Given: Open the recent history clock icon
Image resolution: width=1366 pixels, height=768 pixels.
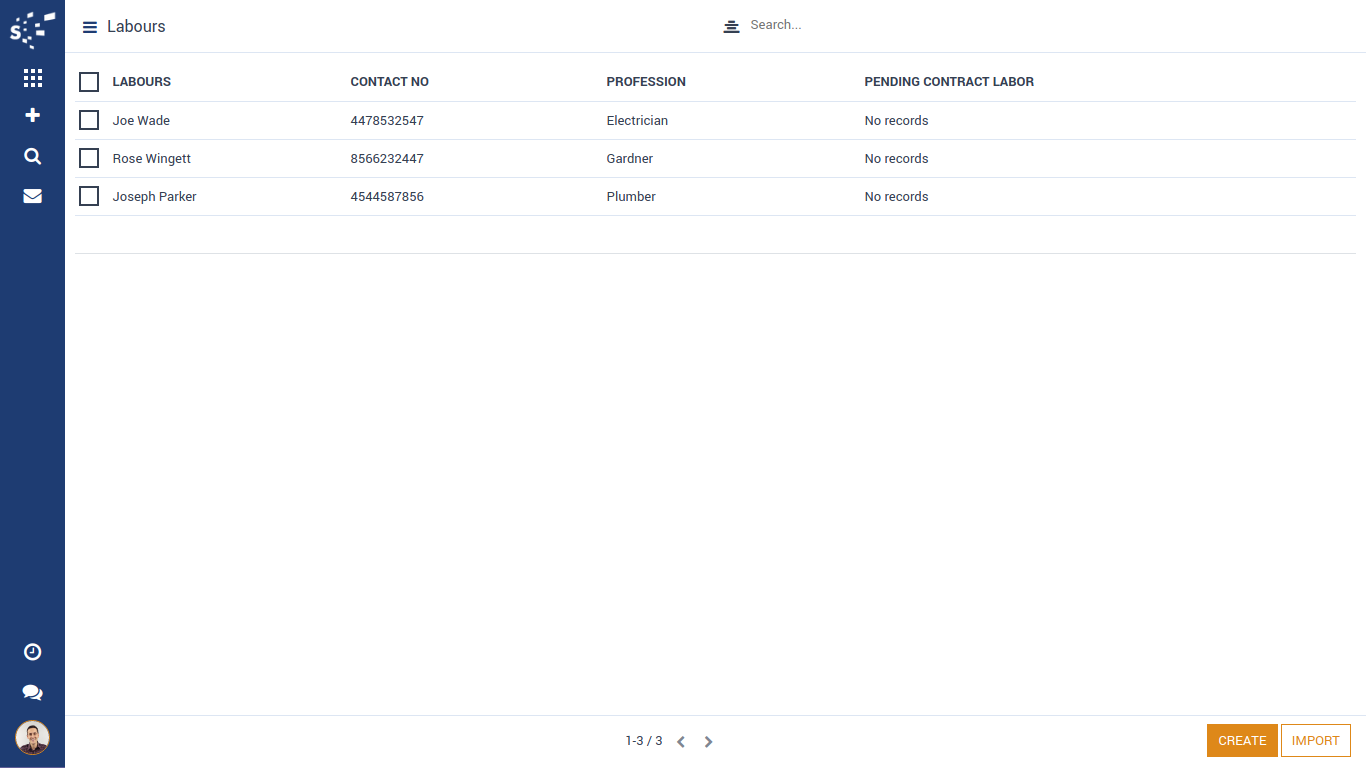Looking at the screenshot, I should click(32, 652).
